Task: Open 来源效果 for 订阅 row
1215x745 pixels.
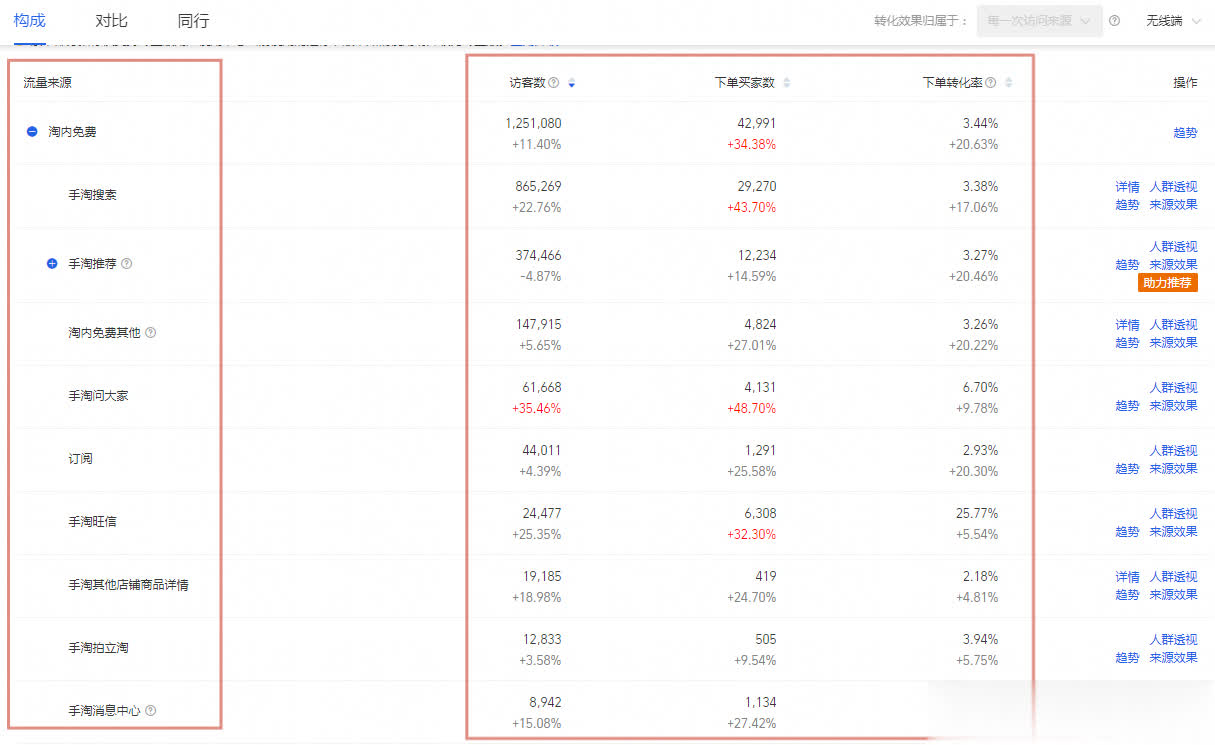Action: point(1172,469)
